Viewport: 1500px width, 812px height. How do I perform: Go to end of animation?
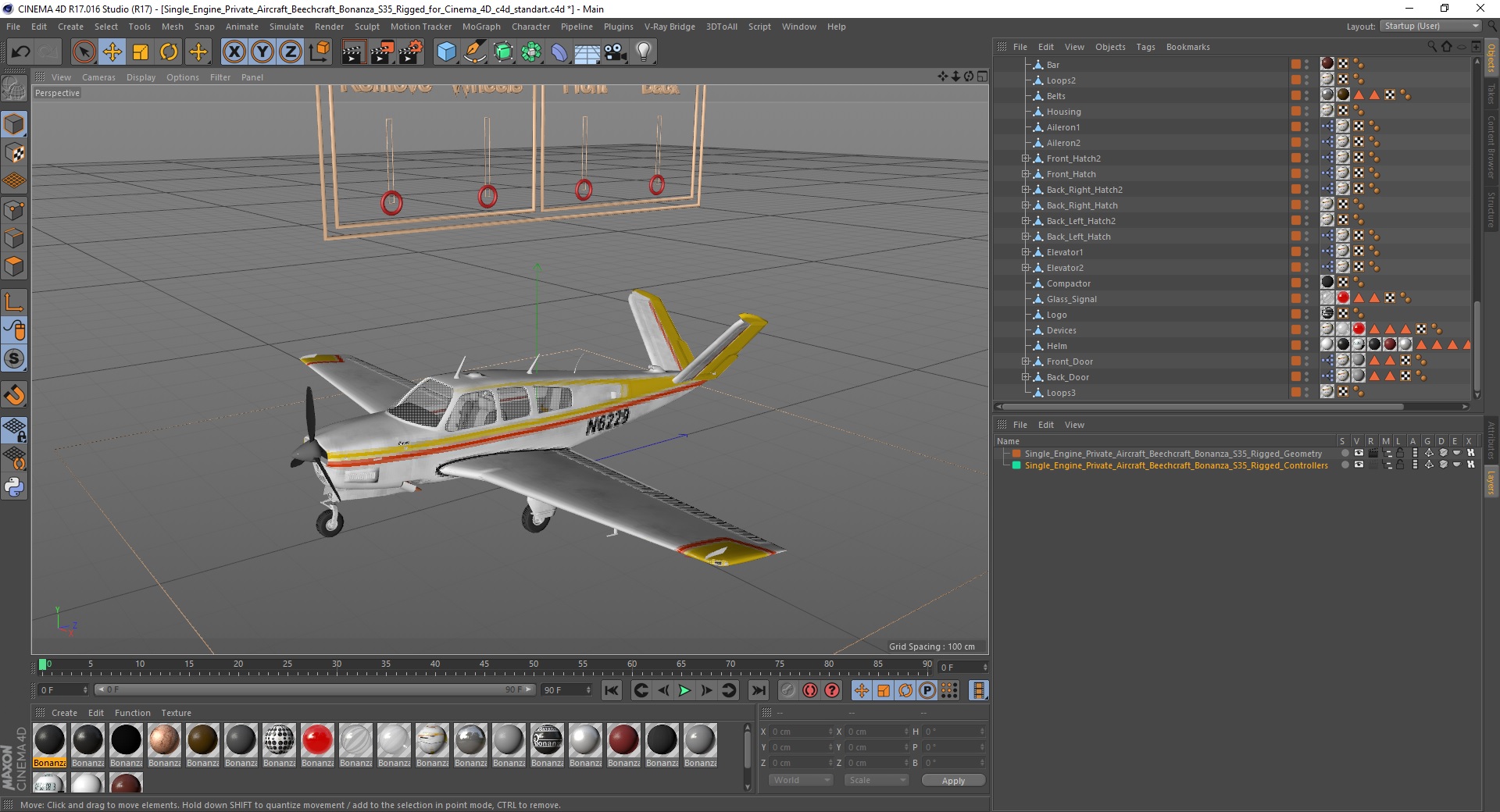pyautogui.click(x=758, y=690)
